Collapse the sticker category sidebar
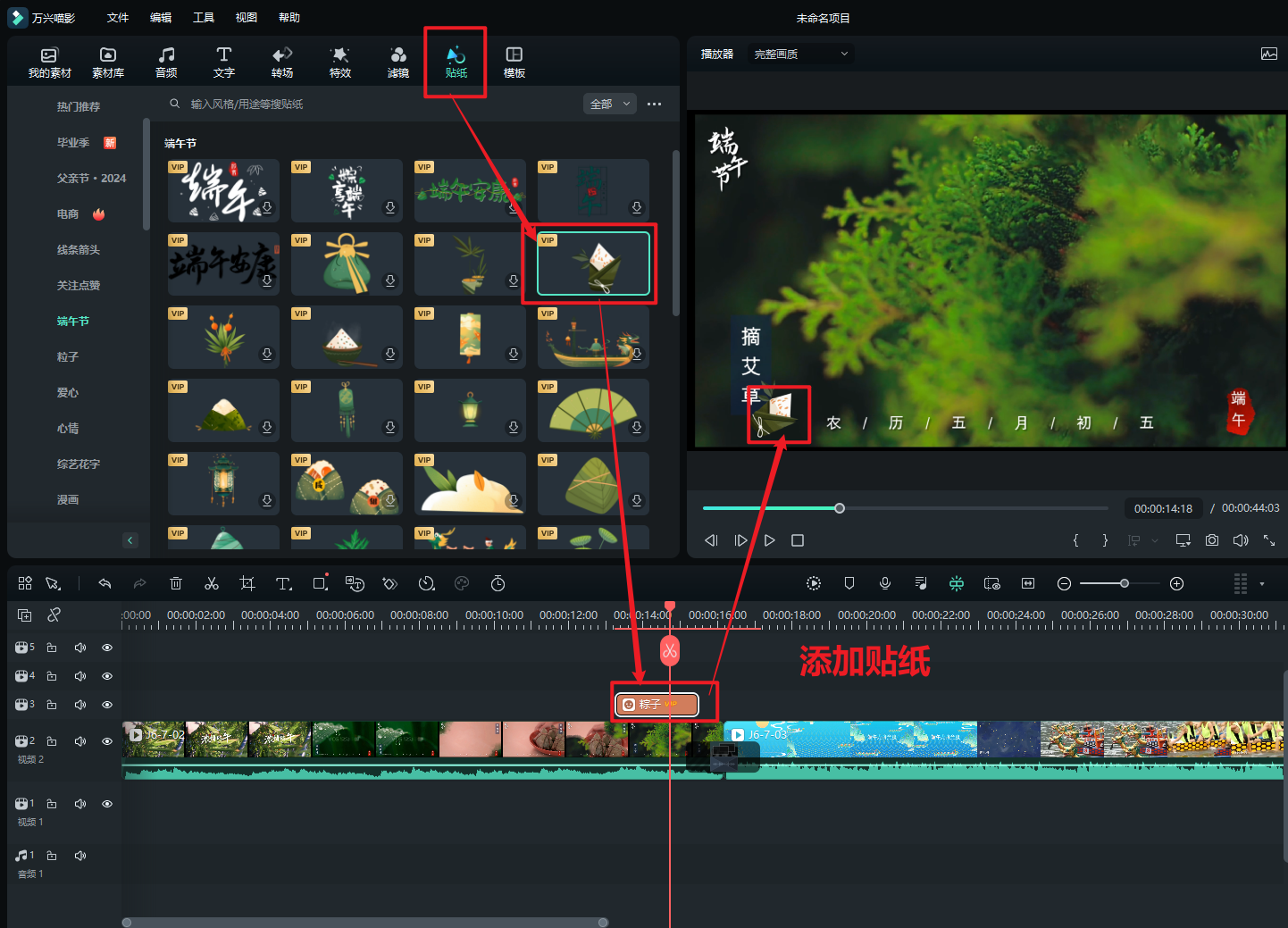The image size is (1288, 928). click(130, 540)
